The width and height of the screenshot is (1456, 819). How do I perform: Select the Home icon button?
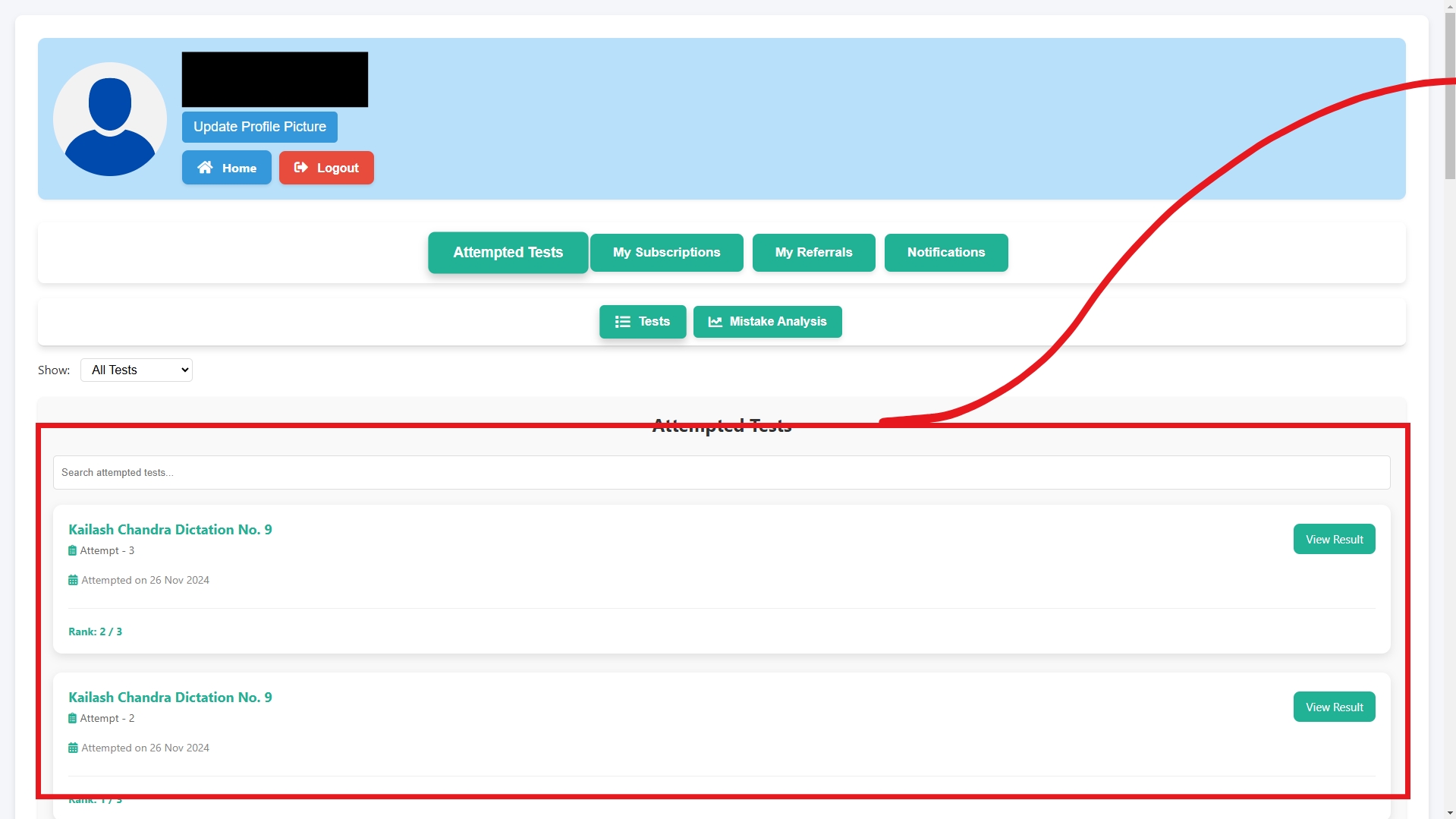[x=206, y=167]
